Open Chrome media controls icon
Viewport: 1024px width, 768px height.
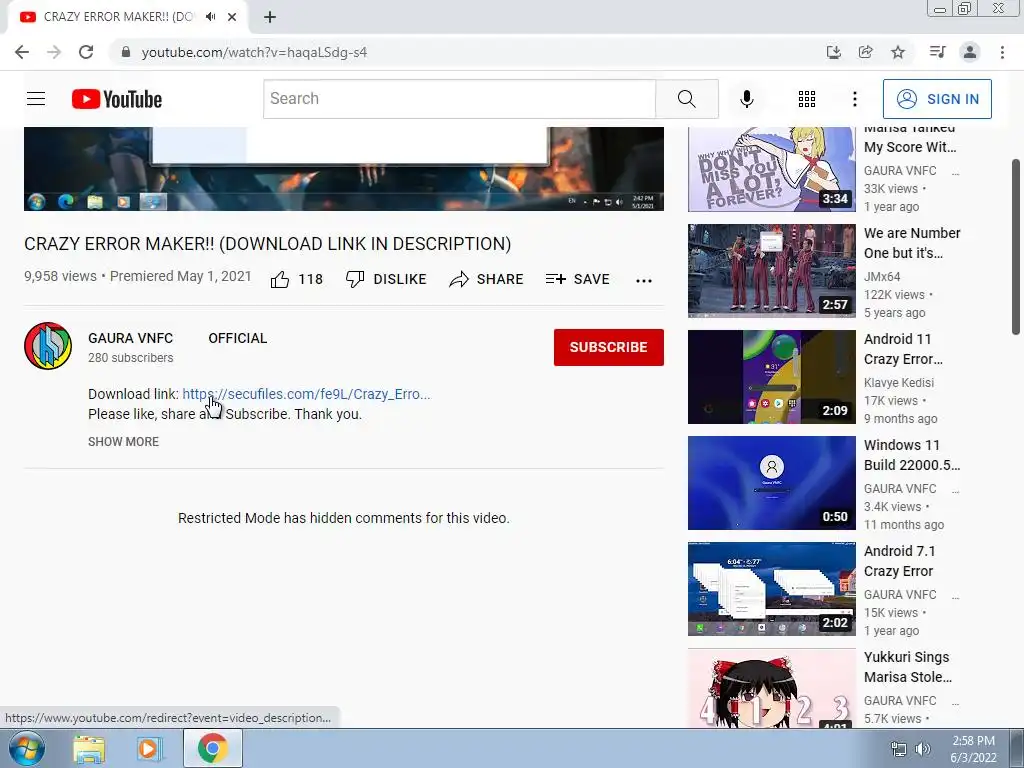coord(937,52)
